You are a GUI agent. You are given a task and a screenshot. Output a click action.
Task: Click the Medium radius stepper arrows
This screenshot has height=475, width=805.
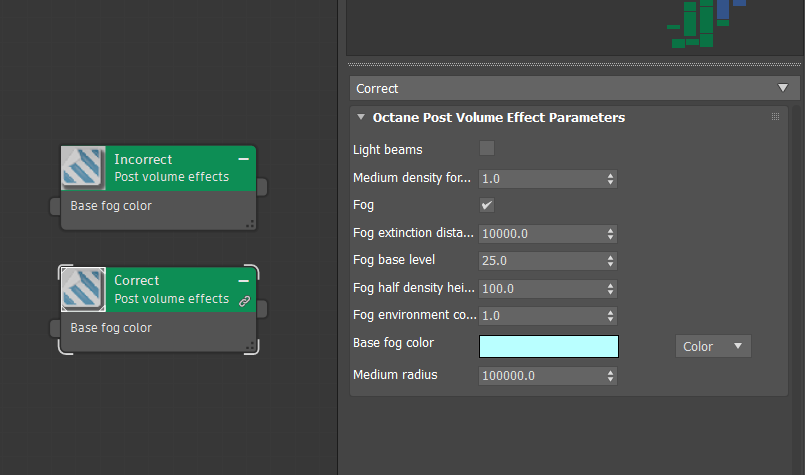(610, 376)
